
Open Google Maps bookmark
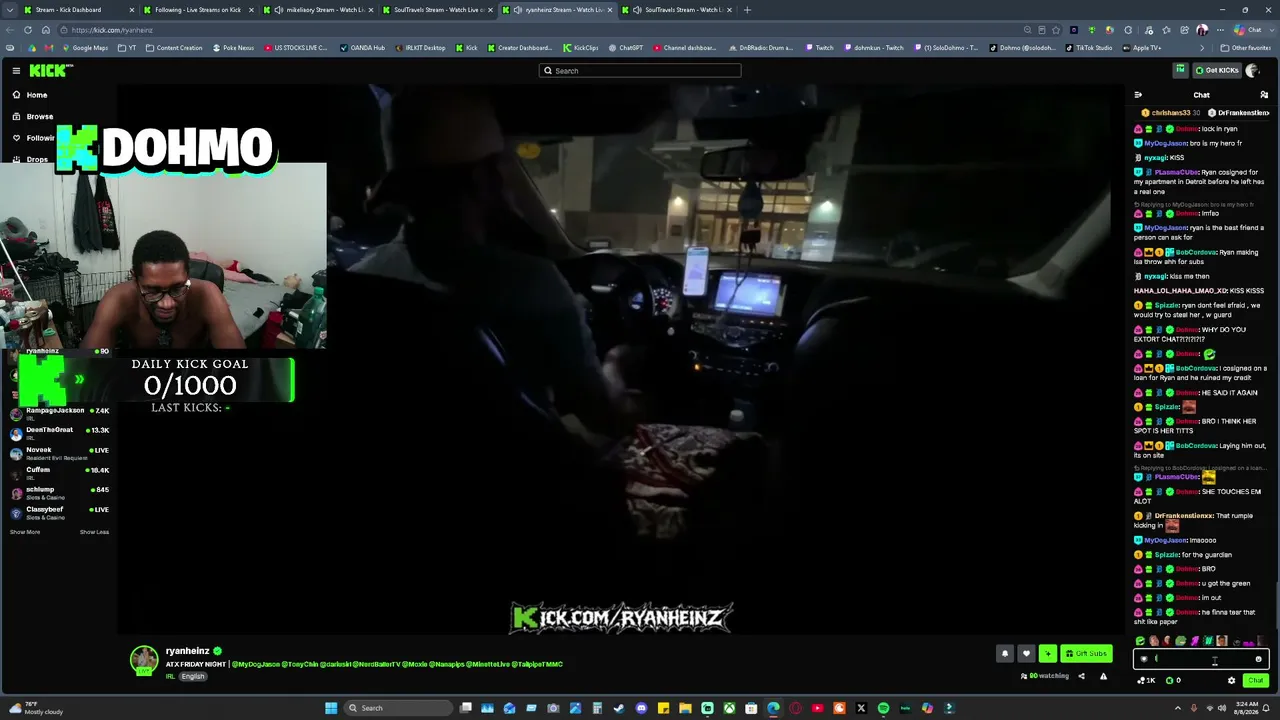(x=84, y=48)
